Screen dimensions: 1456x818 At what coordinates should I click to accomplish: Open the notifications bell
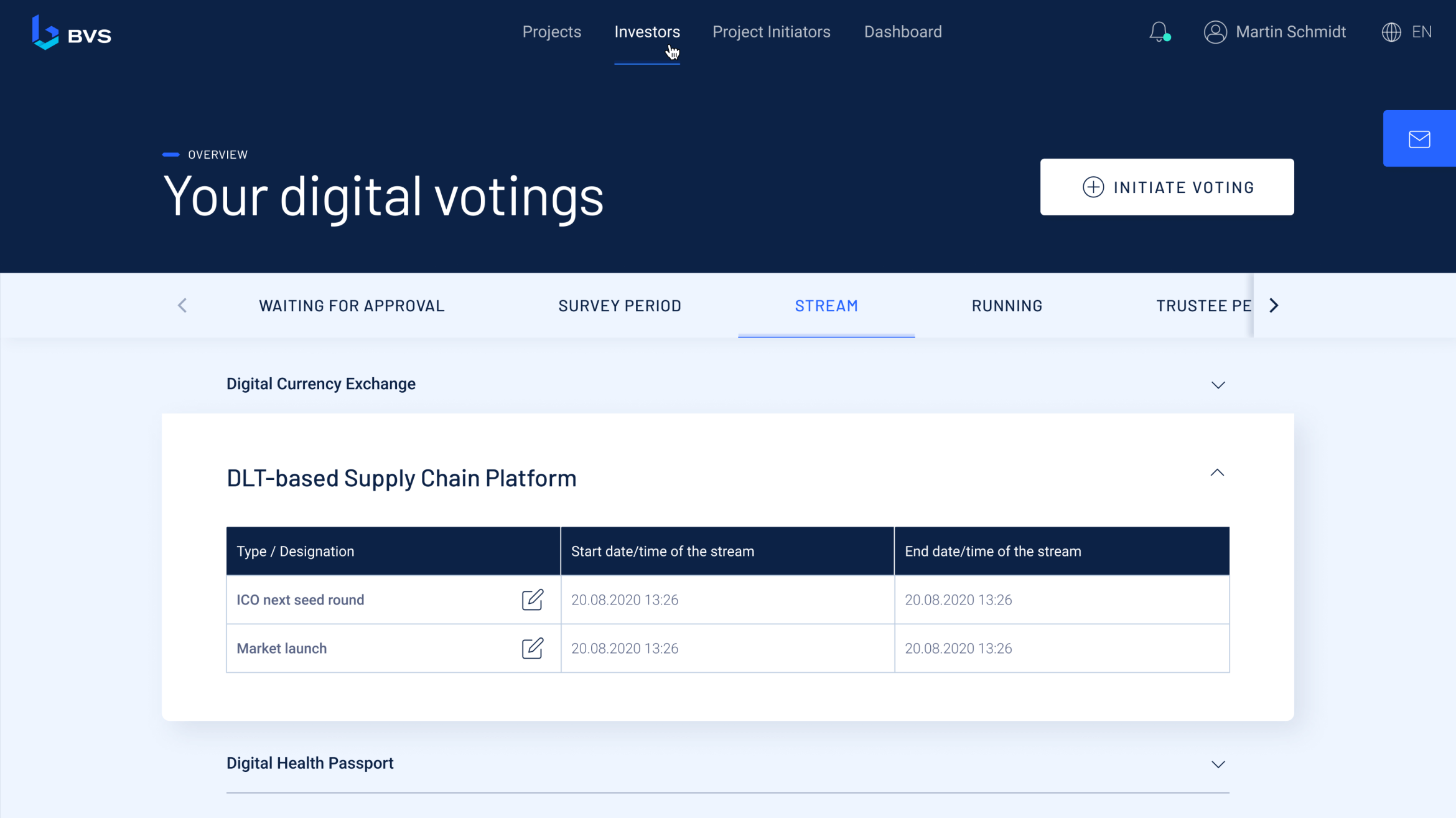click(1159, 32)
